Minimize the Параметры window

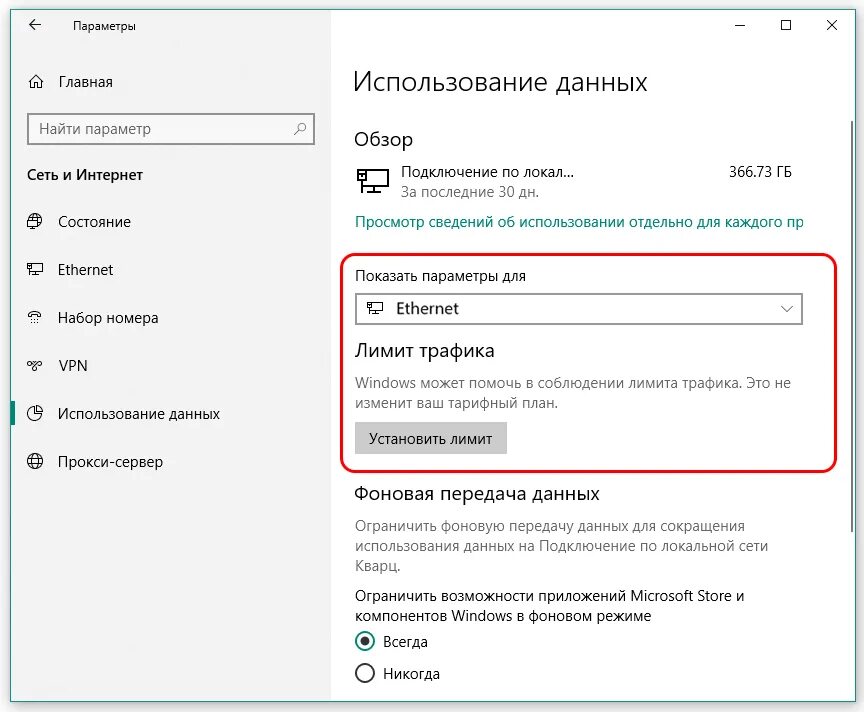click(x=740, y=25)
